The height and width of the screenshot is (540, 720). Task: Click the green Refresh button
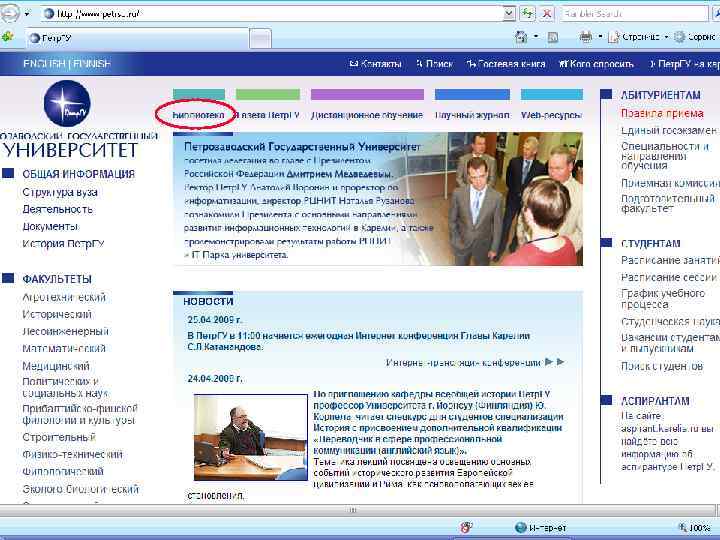pyautogui.click(x=528, y=13)
